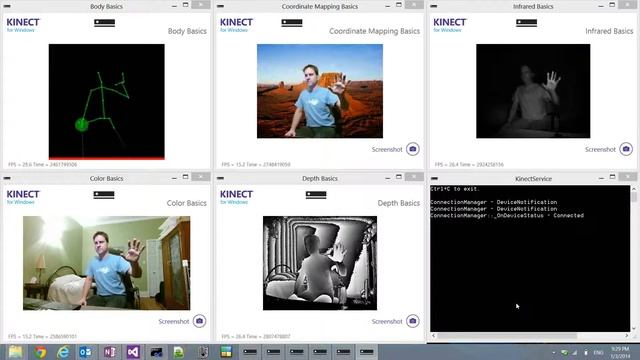
Task: Minimize the Coordinate Mapping Basics window
Action: 387,6
